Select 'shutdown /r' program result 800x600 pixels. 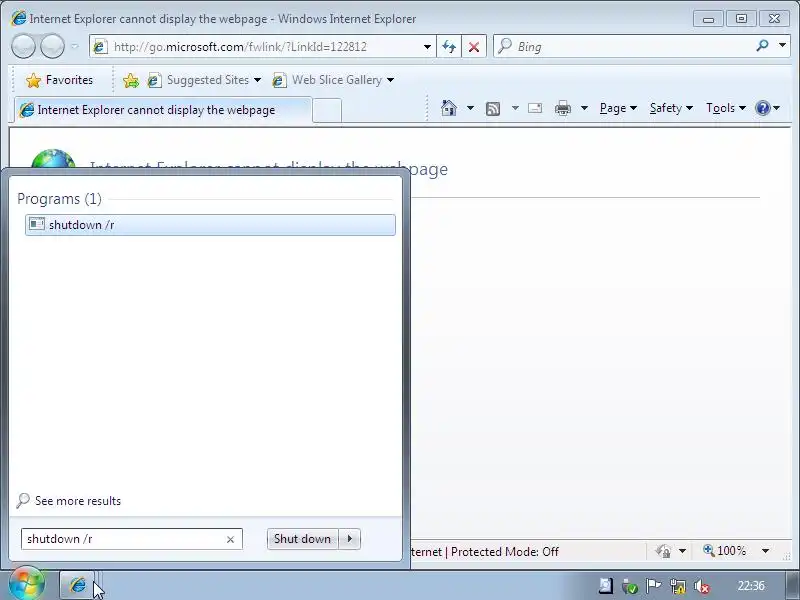pyautogui.click(x=210, y=225)
